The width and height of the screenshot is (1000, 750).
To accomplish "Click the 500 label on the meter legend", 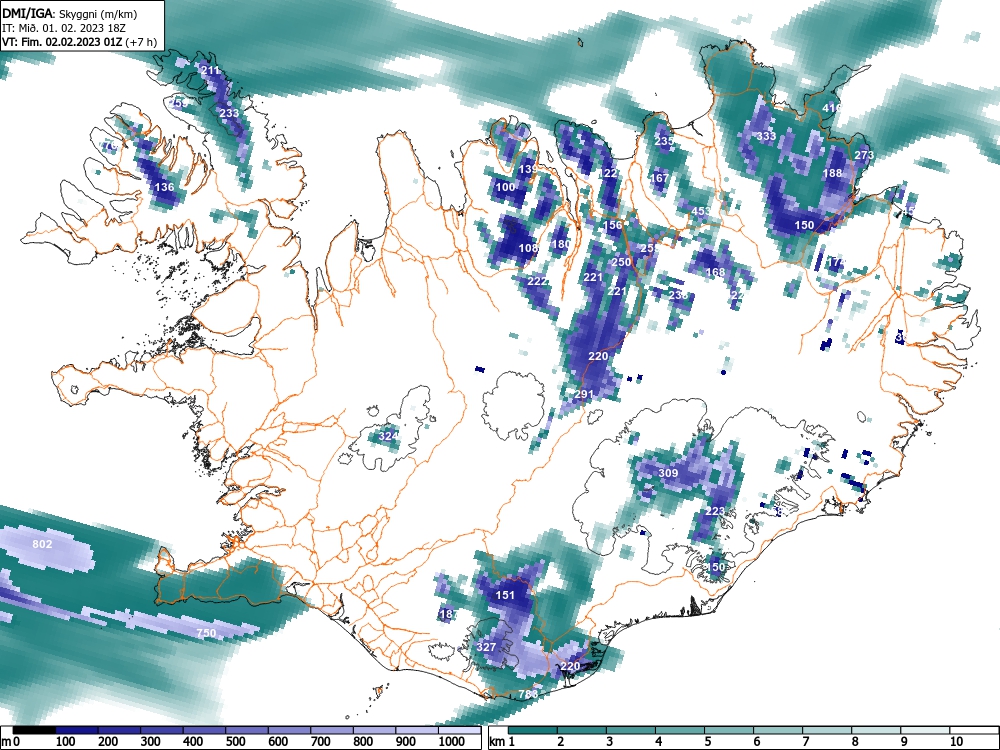I will [235, 742].
